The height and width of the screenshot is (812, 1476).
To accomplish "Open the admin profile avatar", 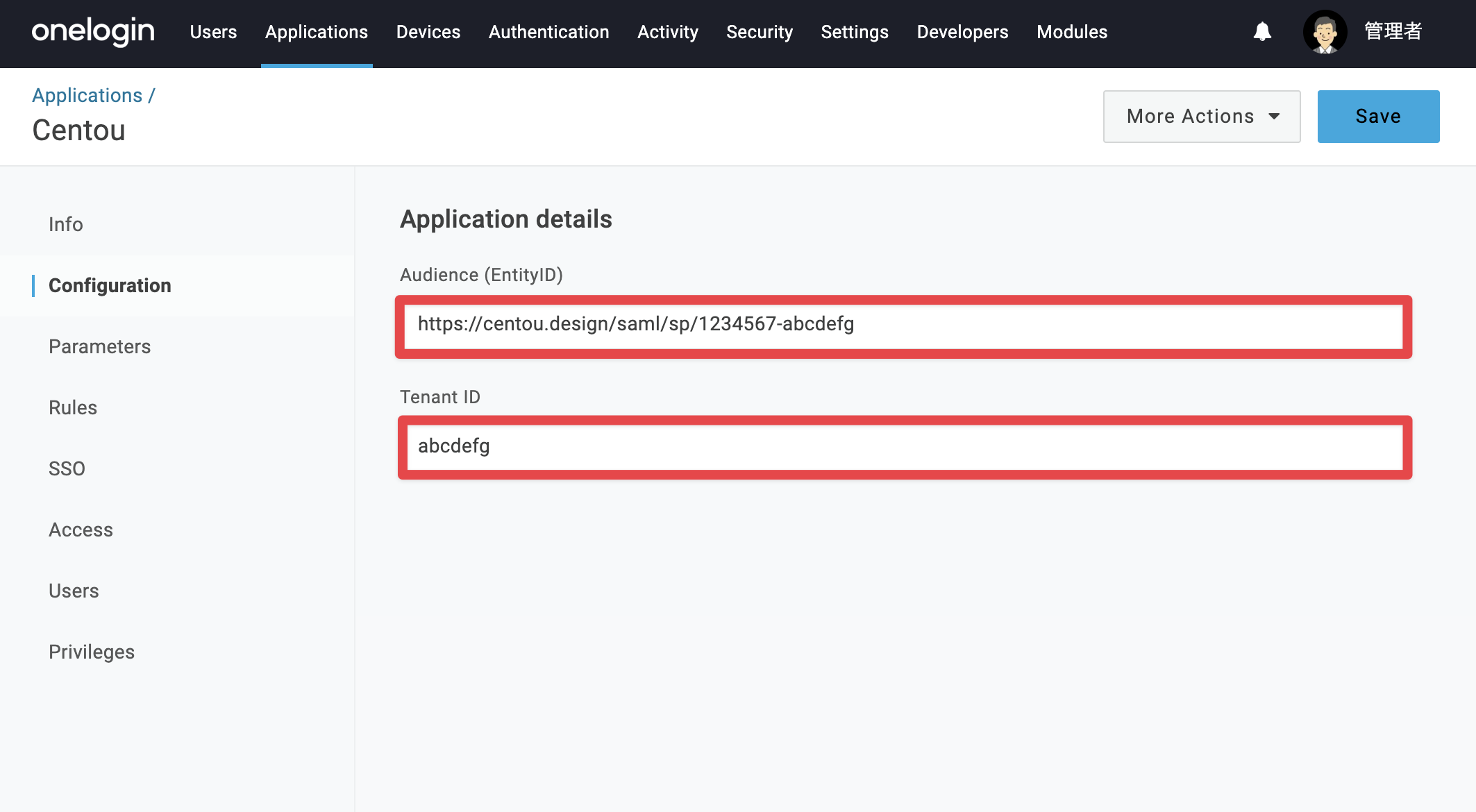I will (1325, 32).
